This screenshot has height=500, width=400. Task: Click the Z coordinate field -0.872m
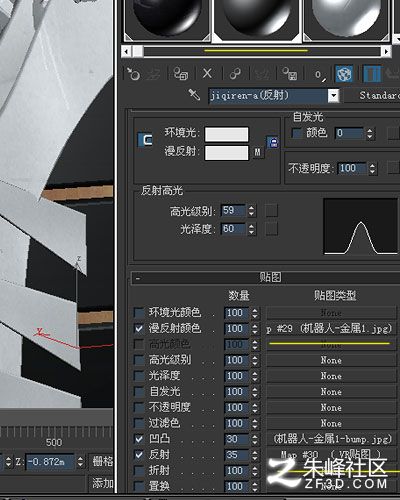(50, 462)
